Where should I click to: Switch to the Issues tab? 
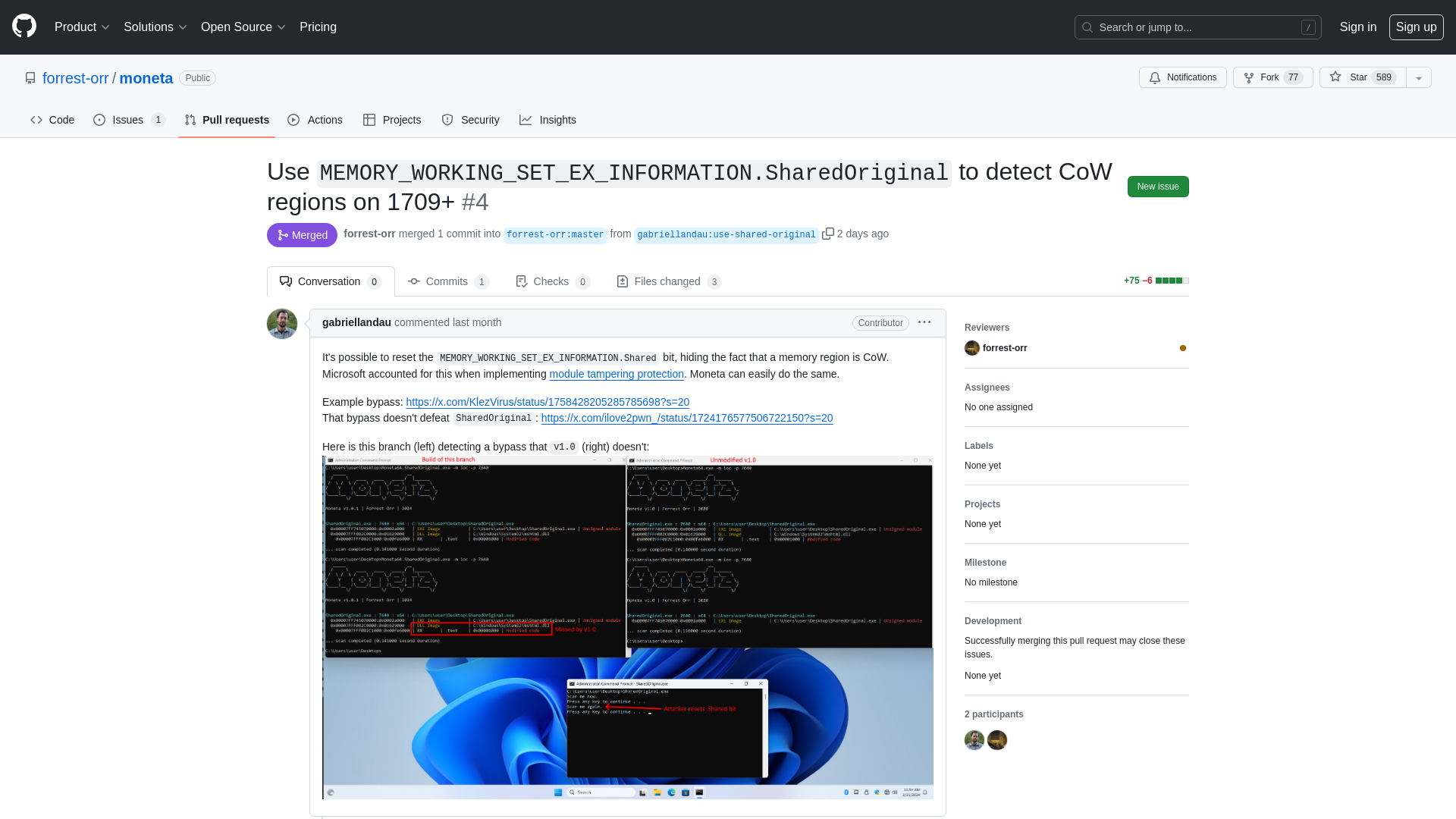(129, 120)
